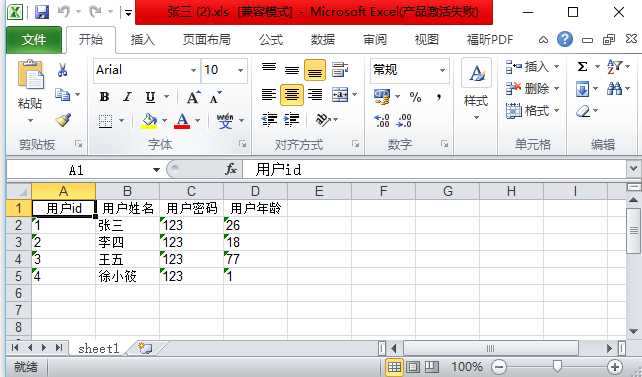Image resolution: width=642 pixels, height=377 pixels.
Task: Increase font size with large A icon
Action: pos(193,97)
